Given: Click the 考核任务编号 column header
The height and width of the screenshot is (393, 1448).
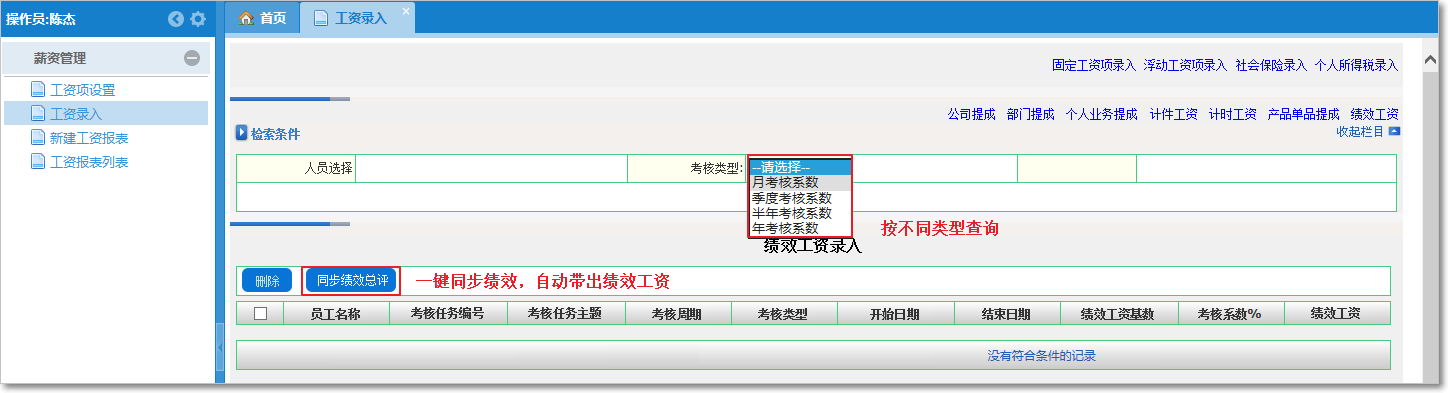Looking at the screenshot, I should click(x=447, y=314).
